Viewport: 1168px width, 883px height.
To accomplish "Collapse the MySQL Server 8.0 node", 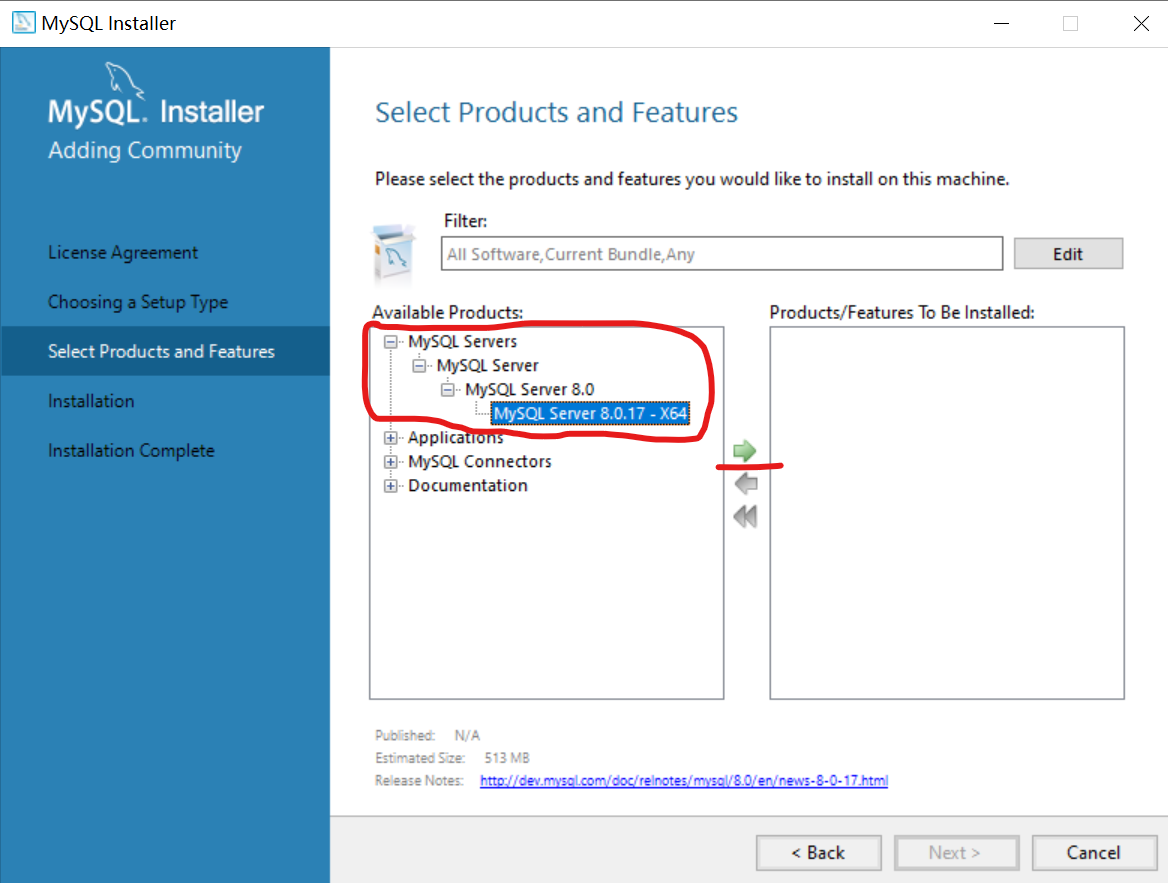I will pos(448,390).
